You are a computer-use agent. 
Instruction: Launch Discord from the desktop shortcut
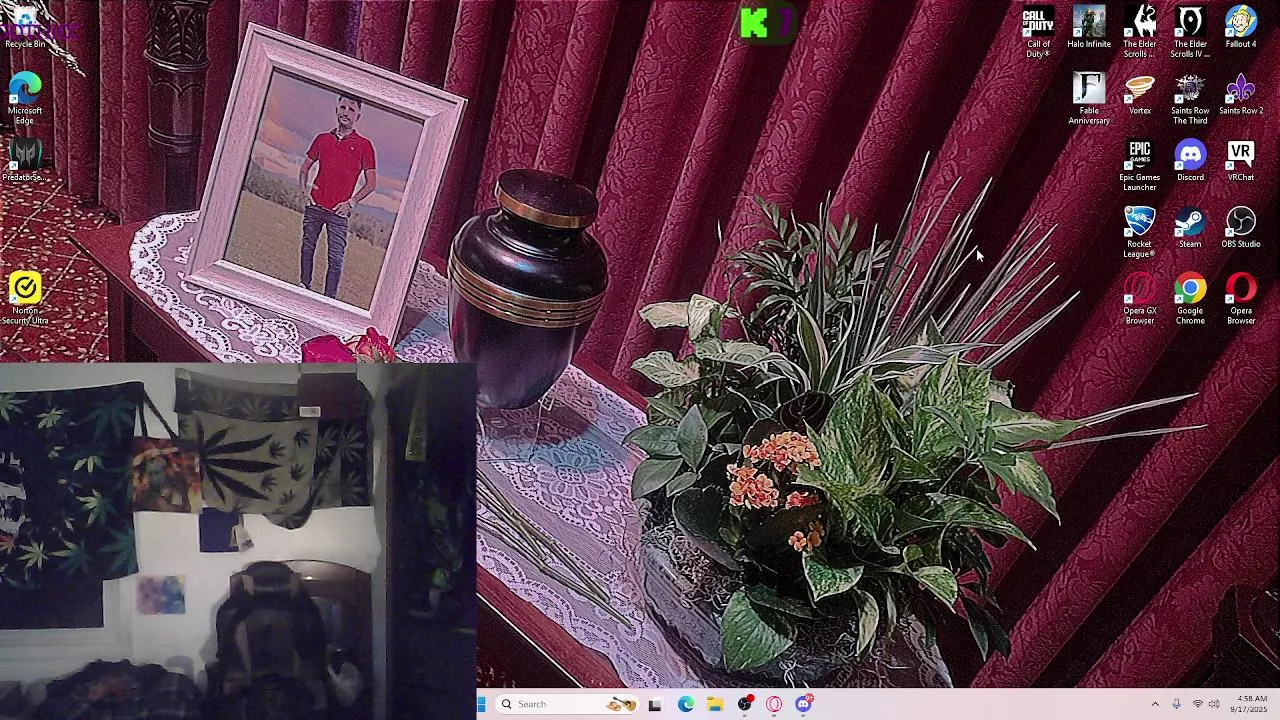click(1190, 161)
